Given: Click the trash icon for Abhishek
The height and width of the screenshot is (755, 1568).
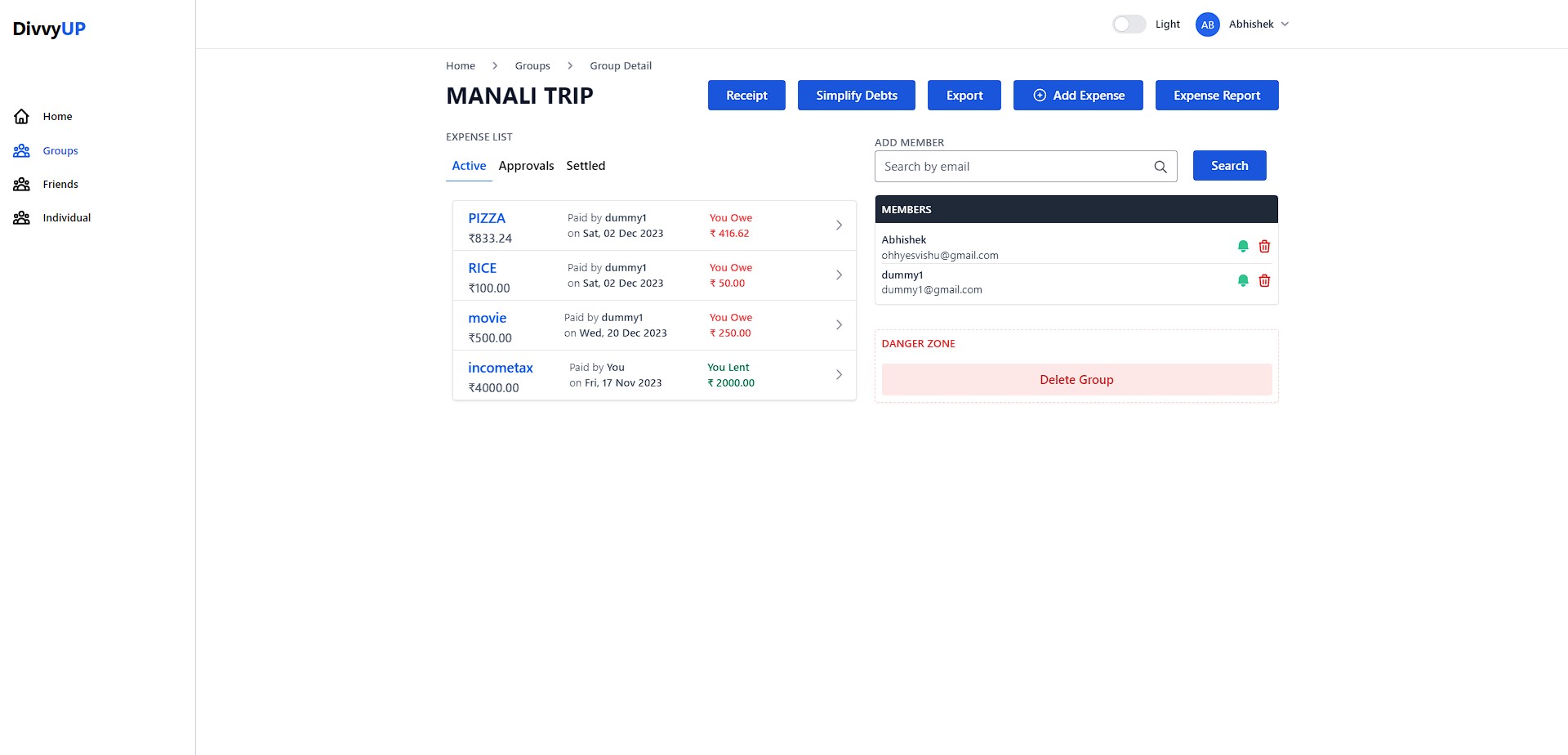Looking at the screenshot, I should [x=1264, y=247].
